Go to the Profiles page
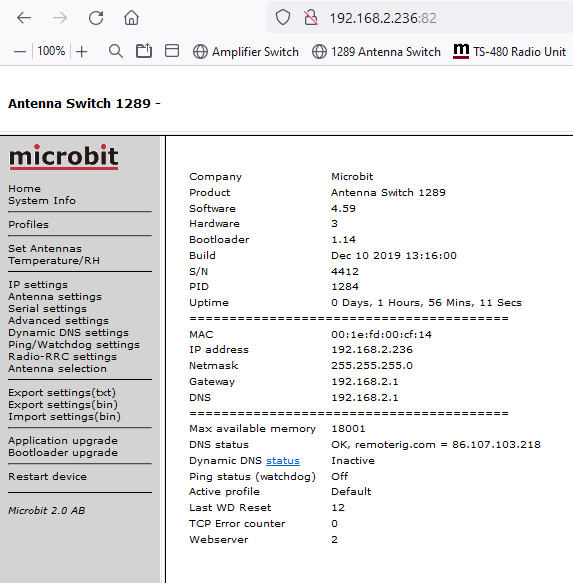Viewport: 573px width, 583px height. tap(28, 225)
